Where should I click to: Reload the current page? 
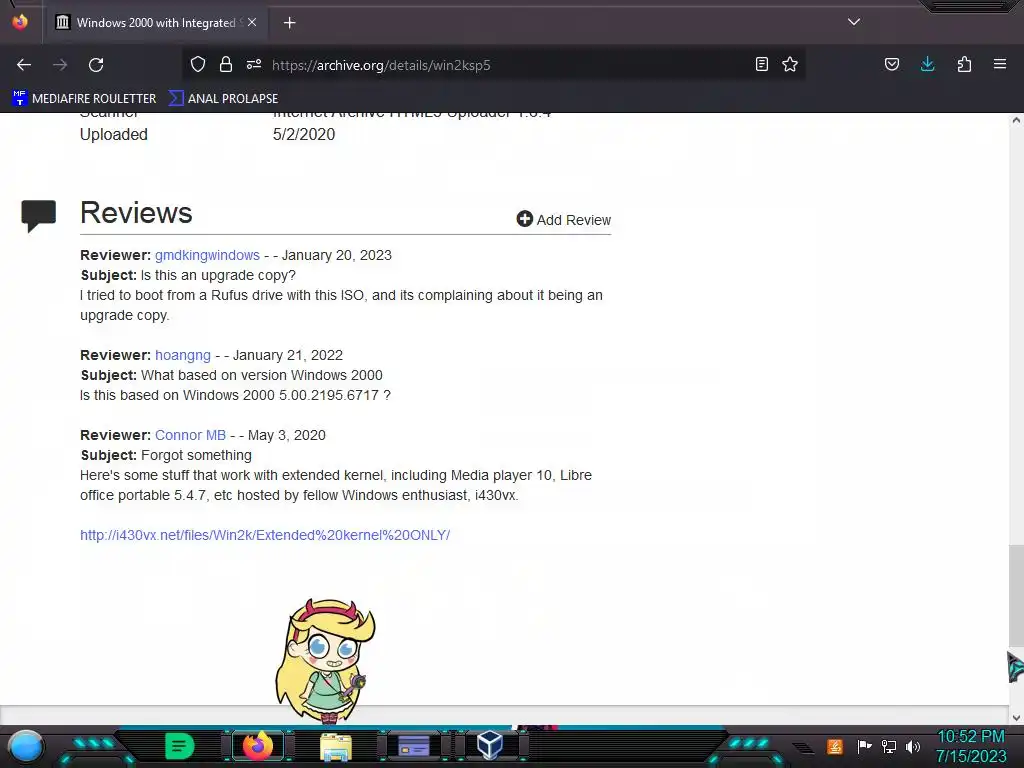coord(96,65)
